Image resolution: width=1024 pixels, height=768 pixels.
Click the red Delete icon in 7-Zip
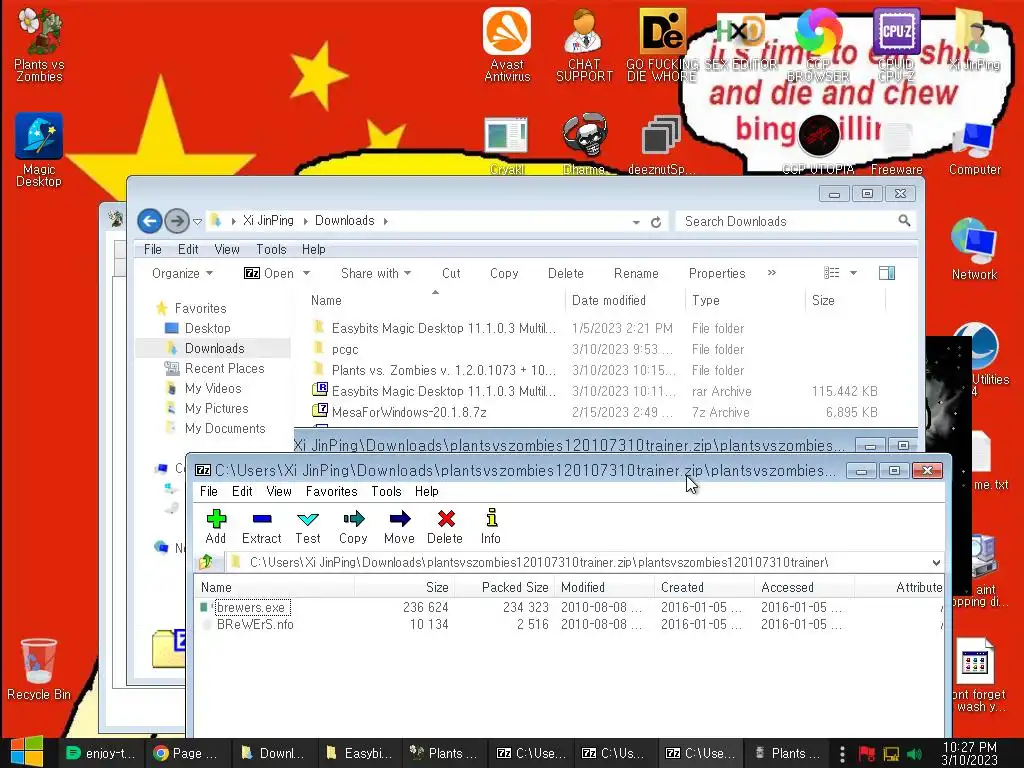tap(445, 526)
